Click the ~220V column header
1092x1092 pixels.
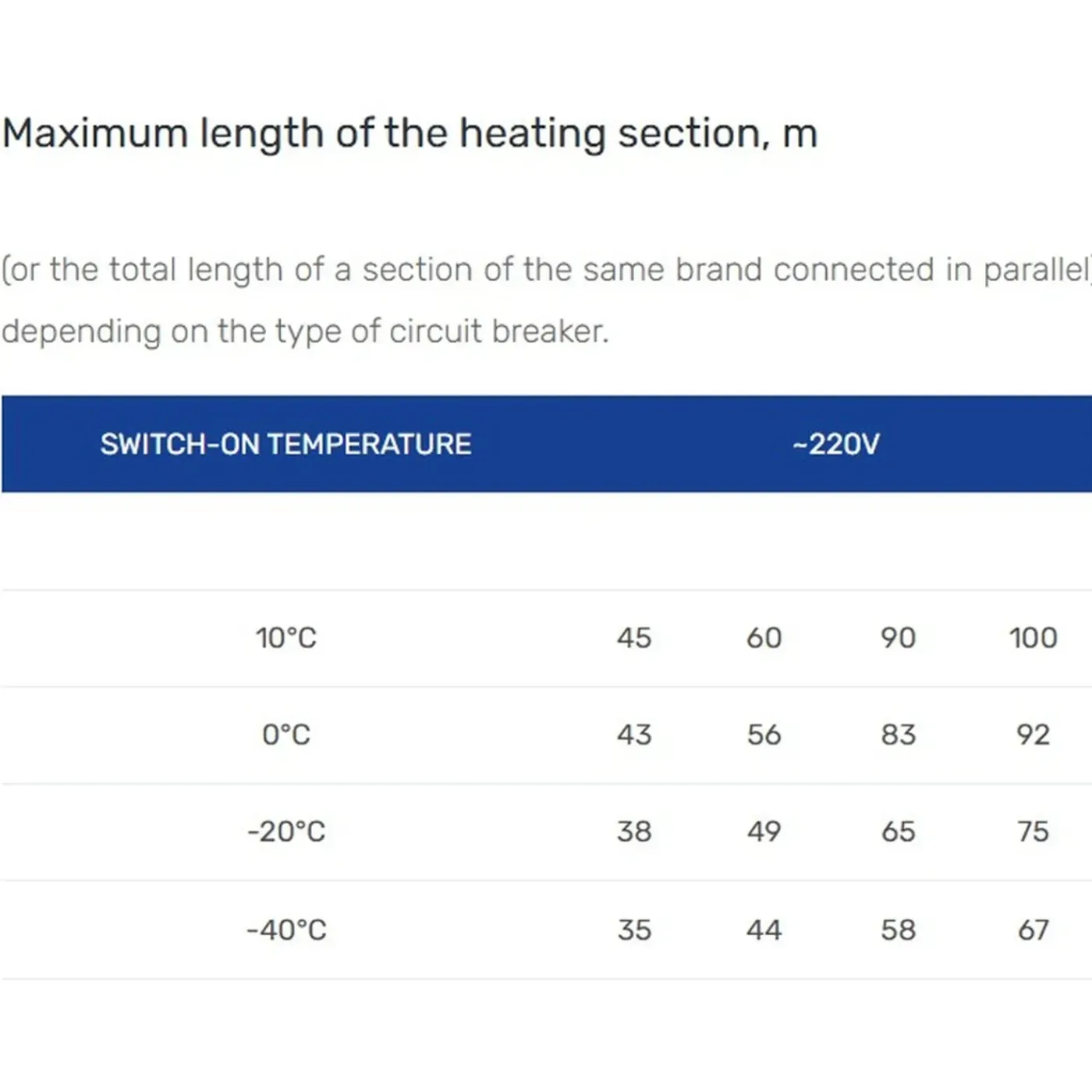pyautogui.click(x=835, y=444)
